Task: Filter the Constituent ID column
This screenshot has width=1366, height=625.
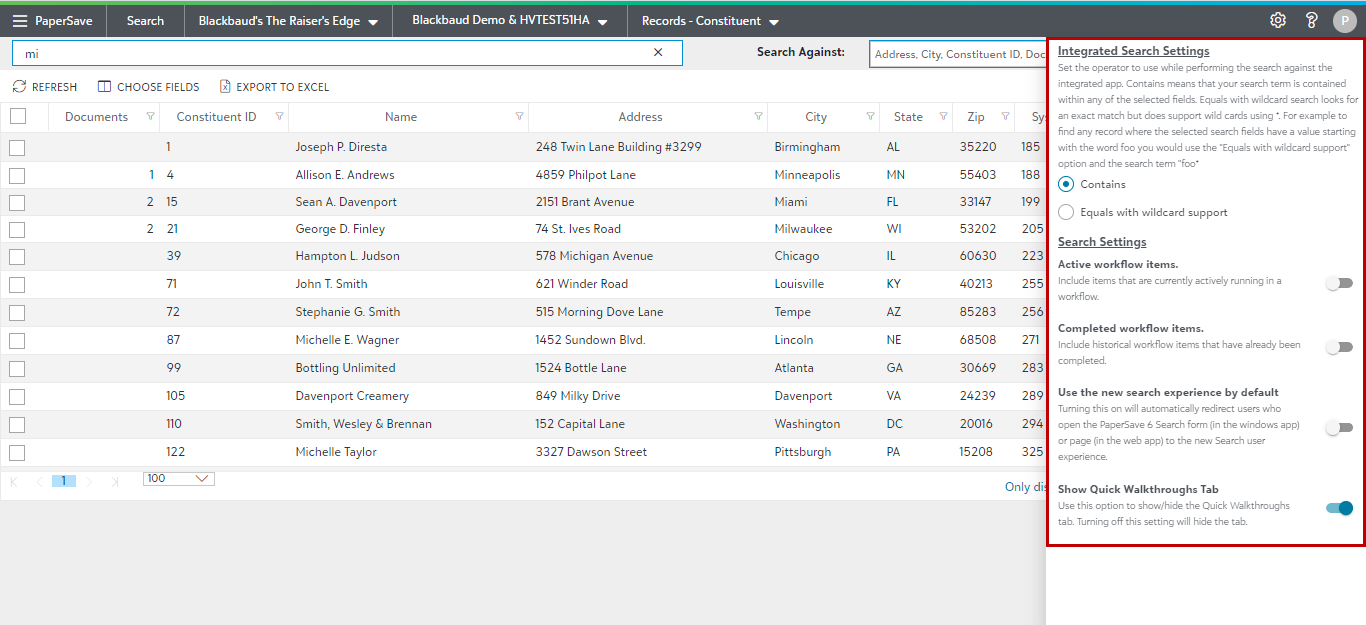Action: (279, 117)
